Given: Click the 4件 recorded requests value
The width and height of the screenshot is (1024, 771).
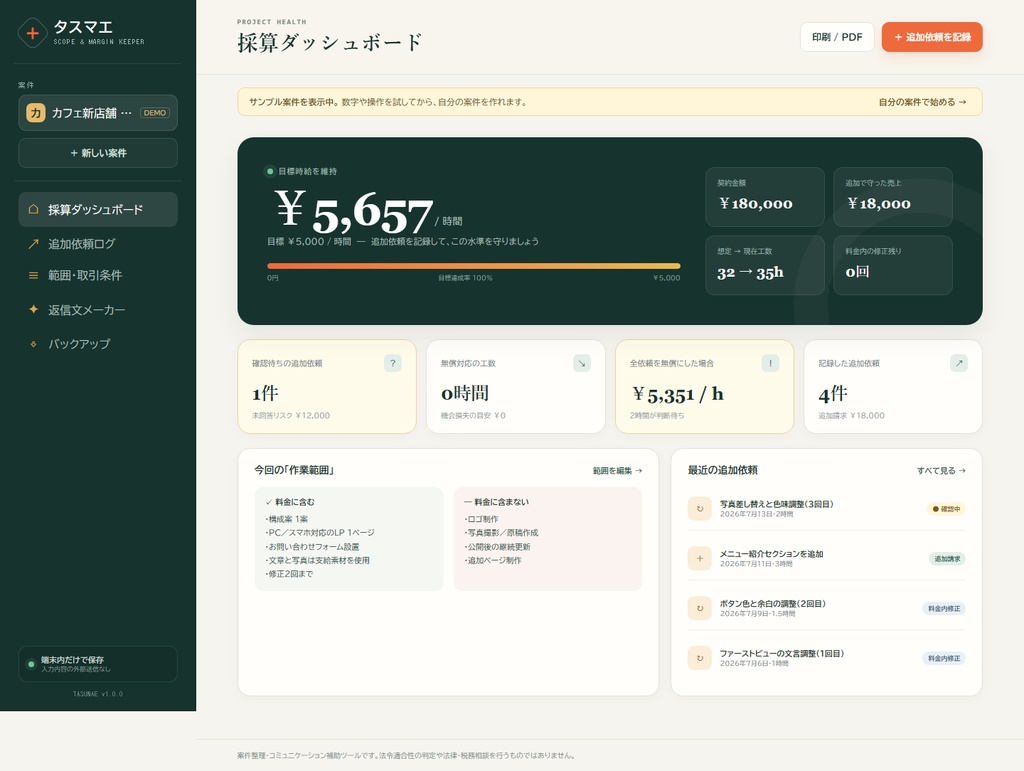Looking at the screenshot, I should tap(833, 394).
